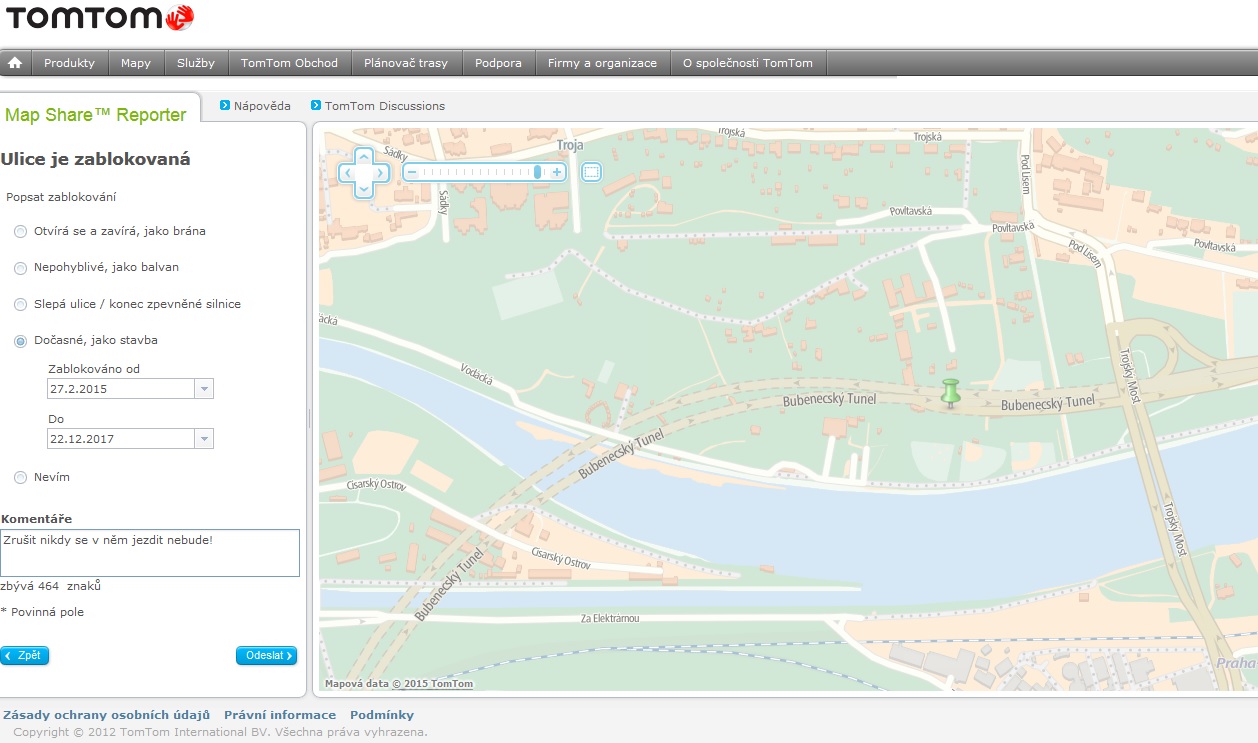1258x743 pixels.
Task: Open the 'Plánovač tras' menu
Action: coord(406,63)
